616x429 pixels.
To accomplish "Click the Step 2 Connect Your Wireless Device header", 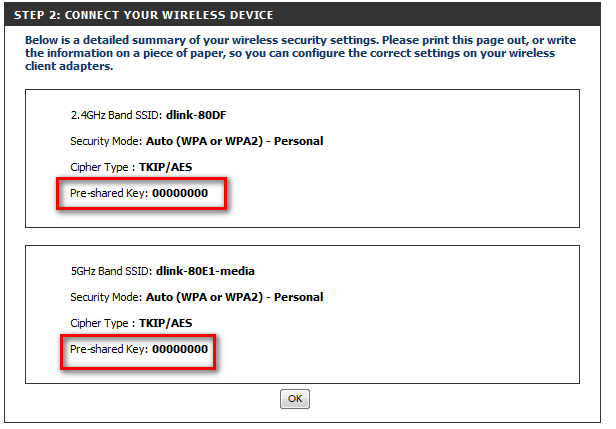I will tap(143, 16).
